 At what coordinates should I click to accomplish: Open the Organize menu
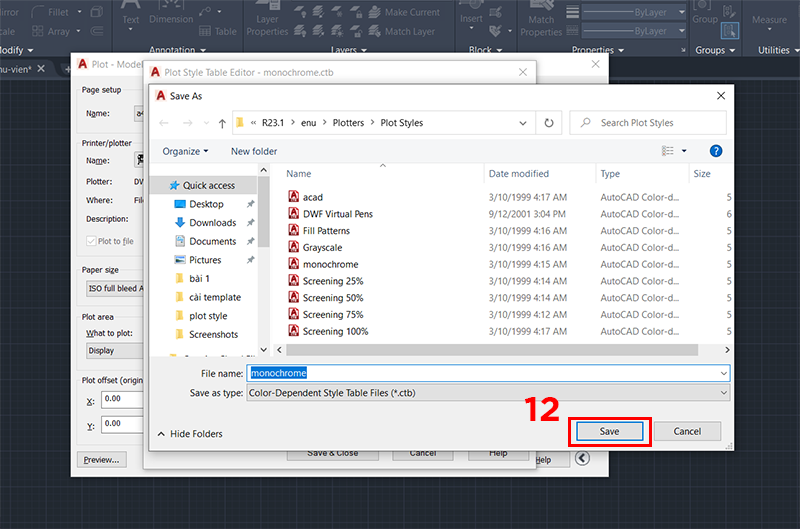tap(186, 151)
